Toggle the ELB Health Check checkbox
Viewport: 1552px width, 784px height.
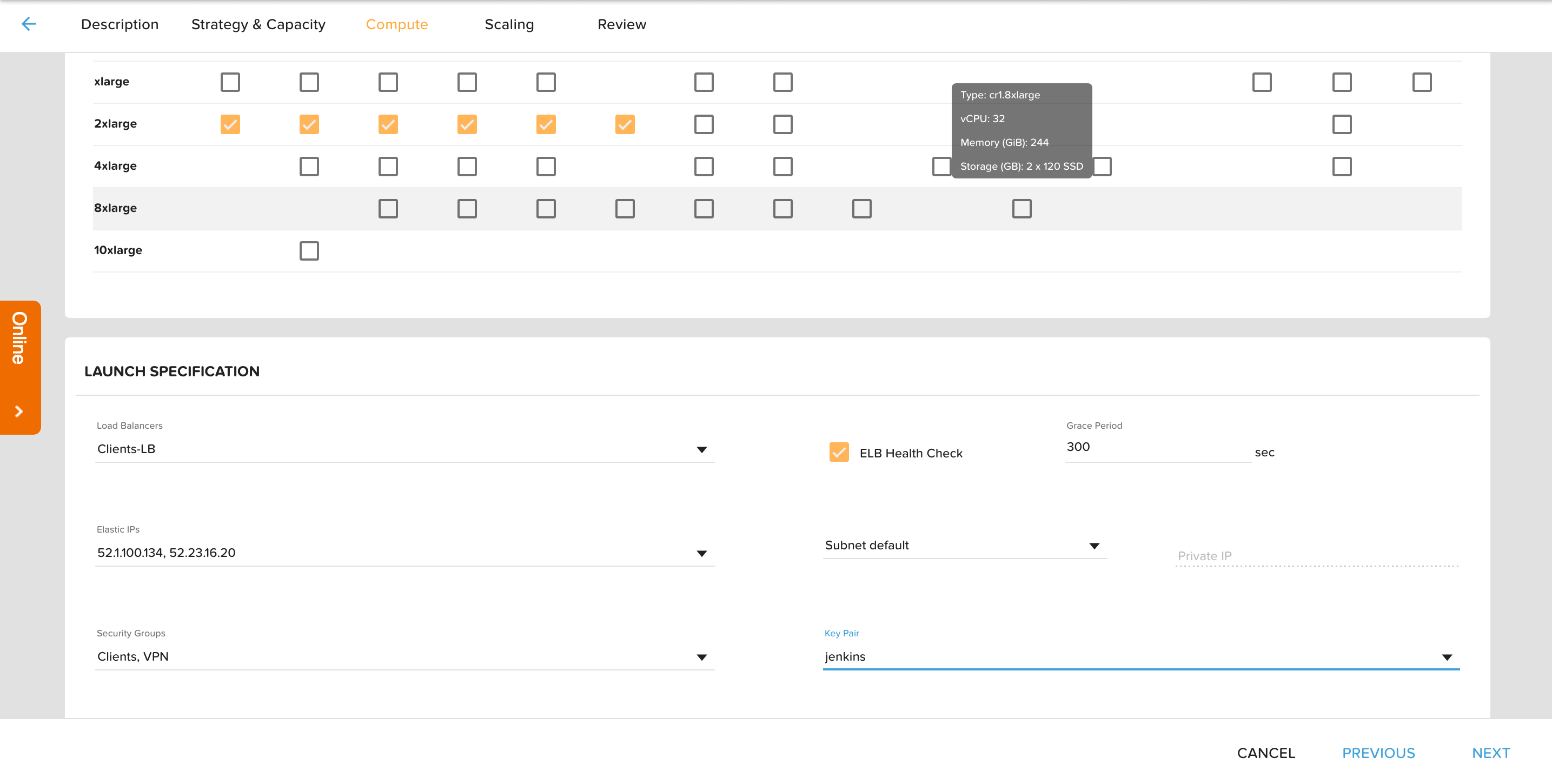pyautogui.click(x=839, y=452)
